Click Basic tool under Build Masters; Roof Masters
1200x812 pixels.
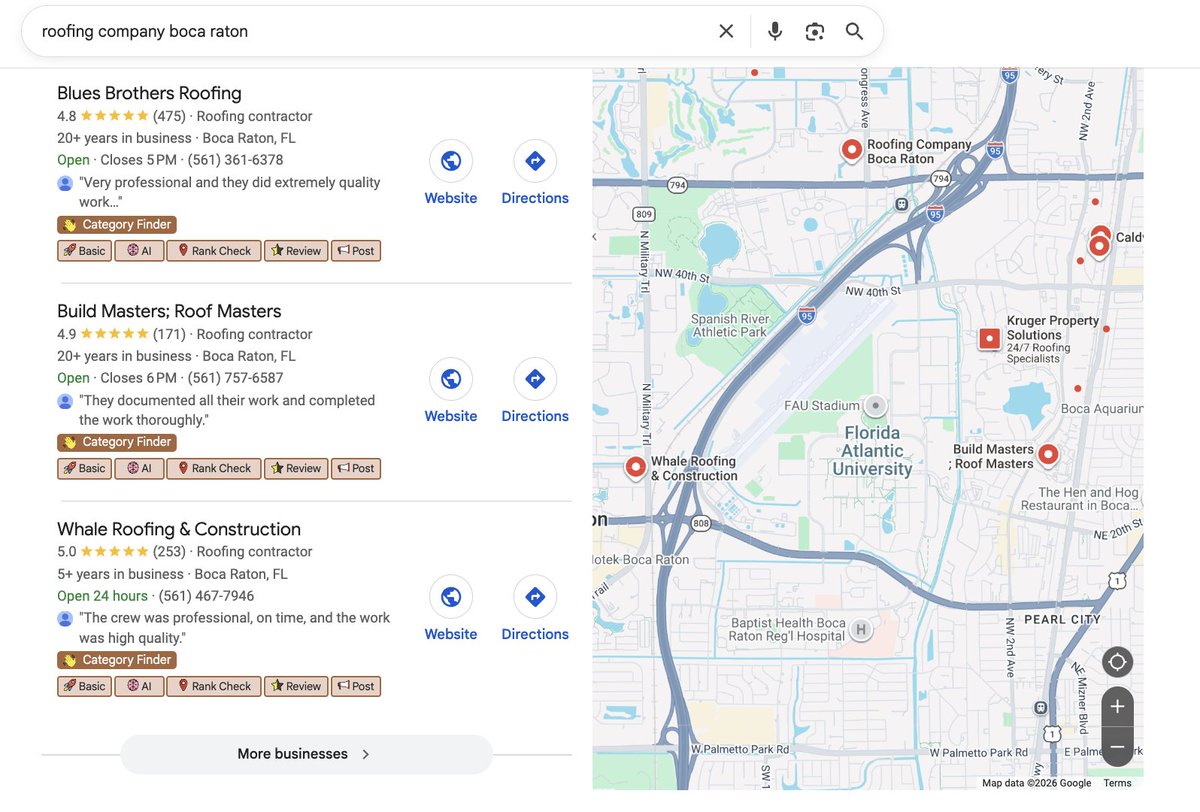[x=84, y=468]
